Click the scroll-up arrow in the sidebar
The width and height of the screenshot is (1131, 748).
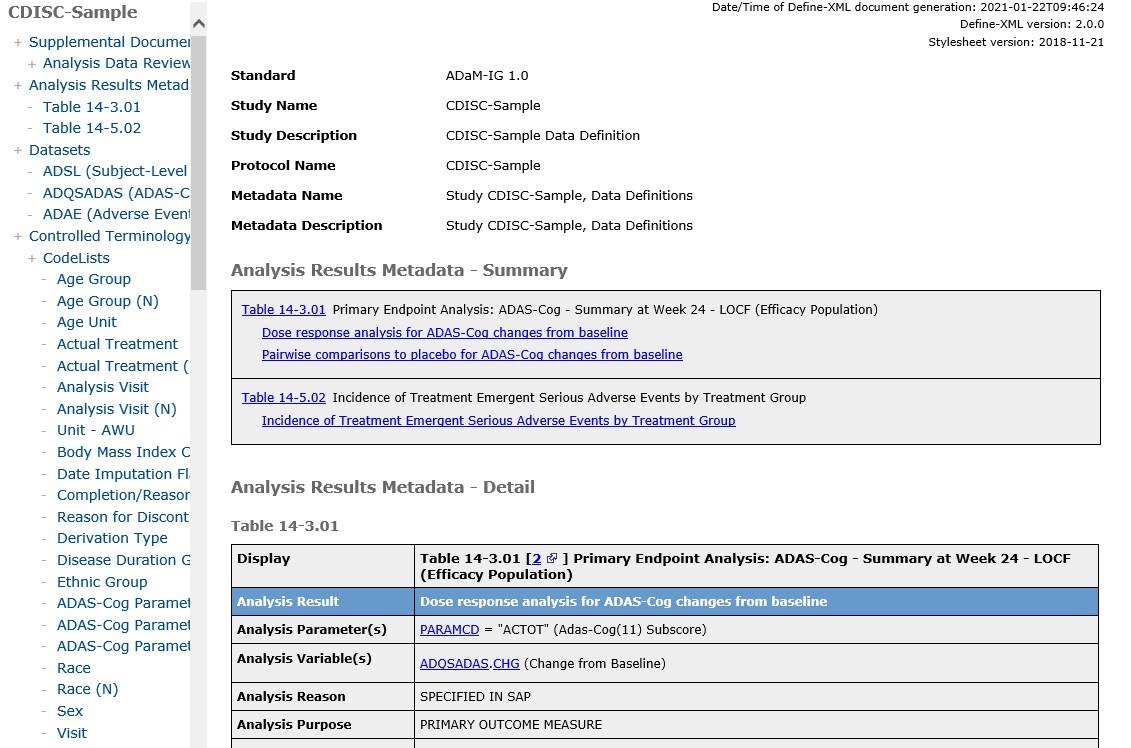tap(199, 24)
